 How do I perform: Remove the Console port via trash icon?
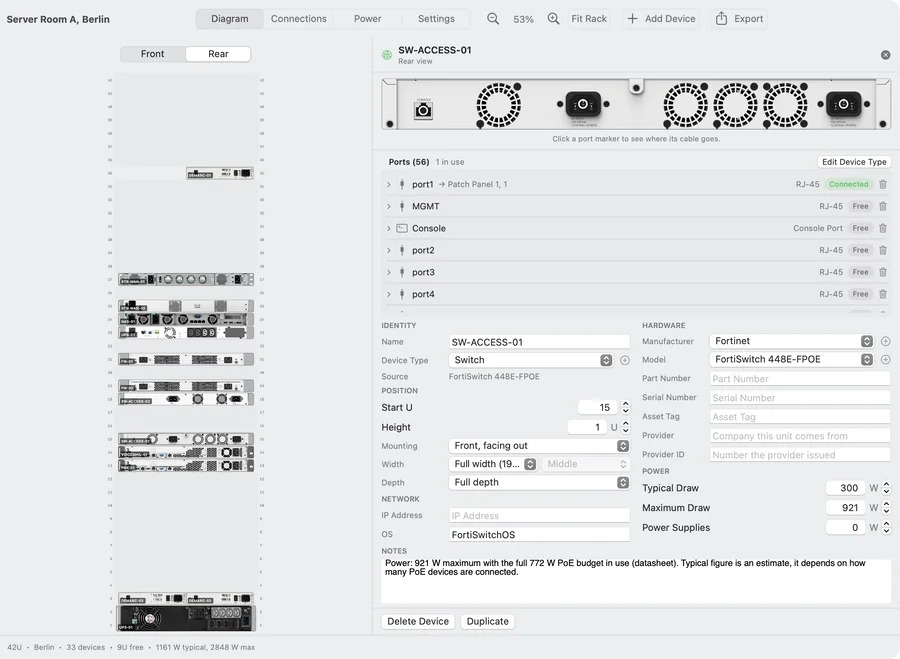[x=883, y=228]
